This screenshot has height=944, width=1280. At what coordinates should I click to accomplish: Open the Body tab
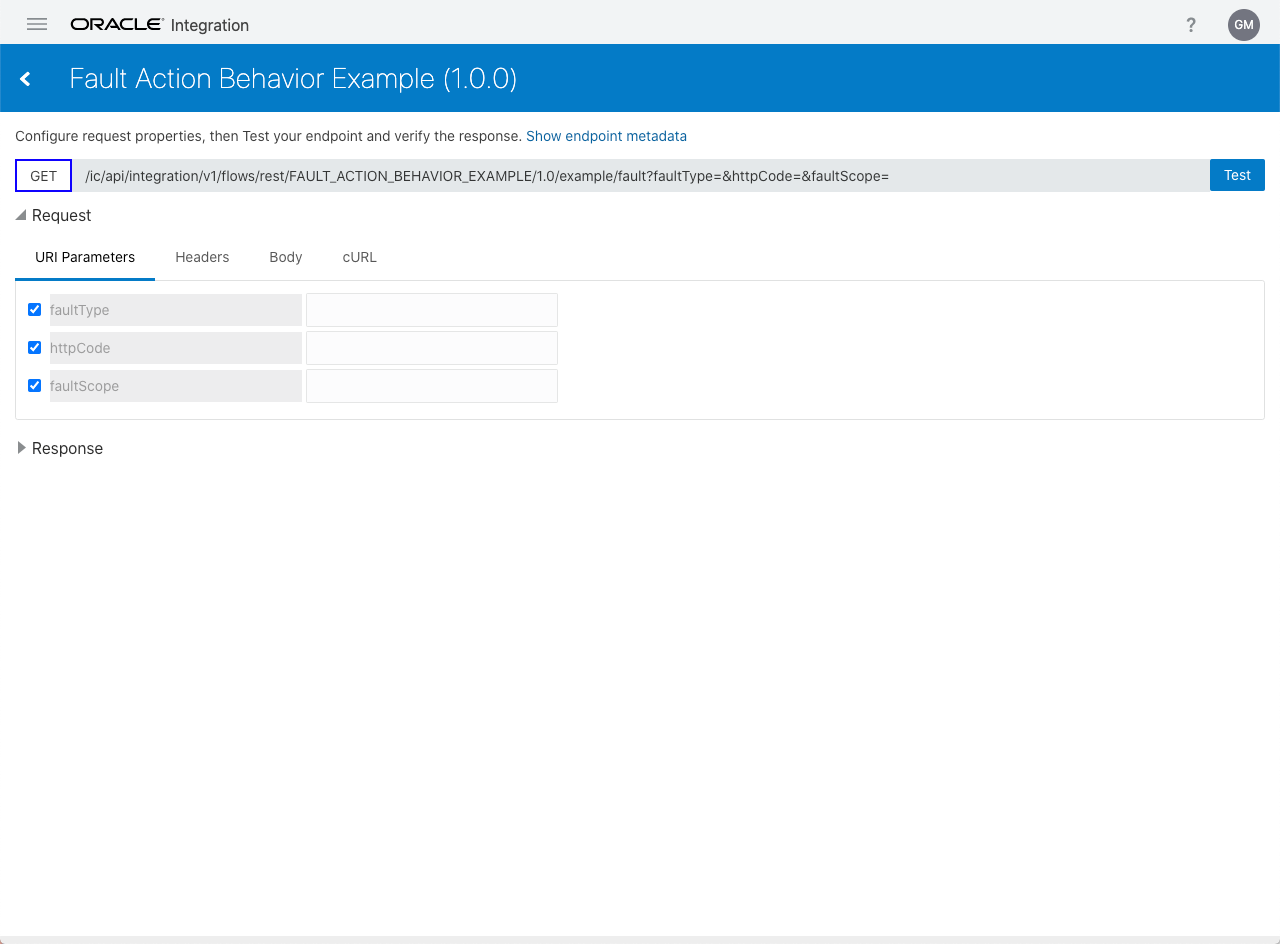(x=285, y=257)
